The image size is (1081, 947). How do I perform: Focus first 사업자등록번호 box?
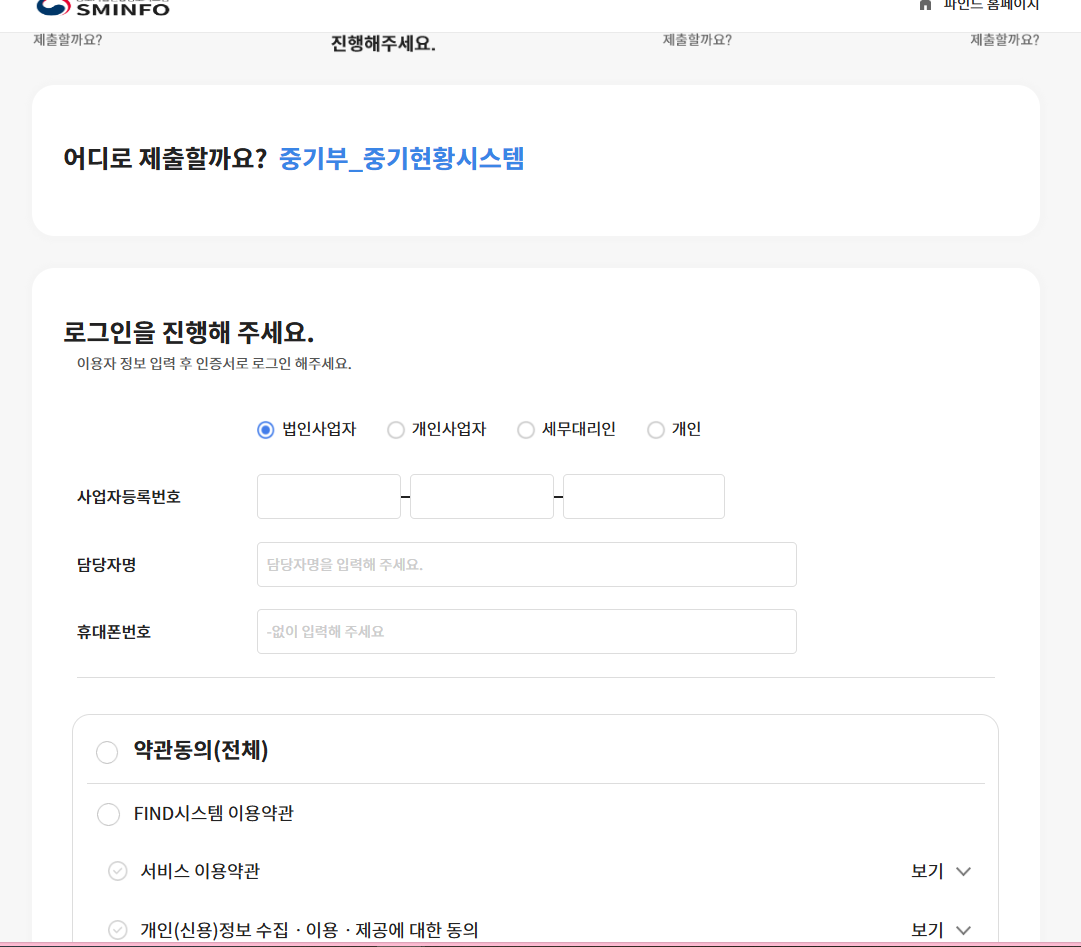[x=329, y=496]
